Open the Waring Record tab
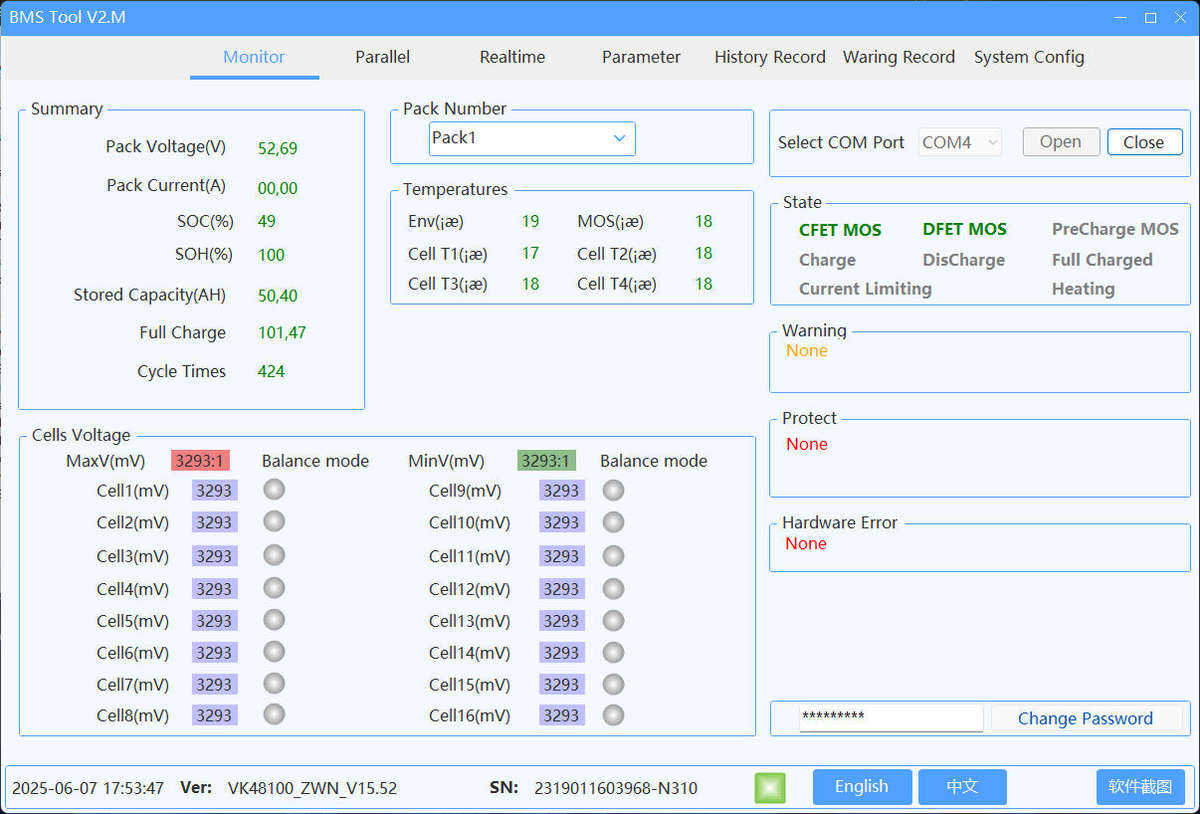The image size is (1200, 814). pos(898,57)
